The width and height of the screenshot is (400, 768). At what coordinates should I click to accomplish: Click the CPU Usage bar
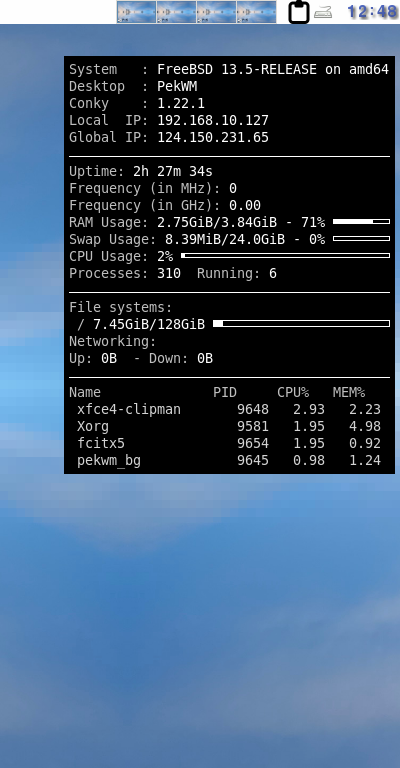point(285,256)
